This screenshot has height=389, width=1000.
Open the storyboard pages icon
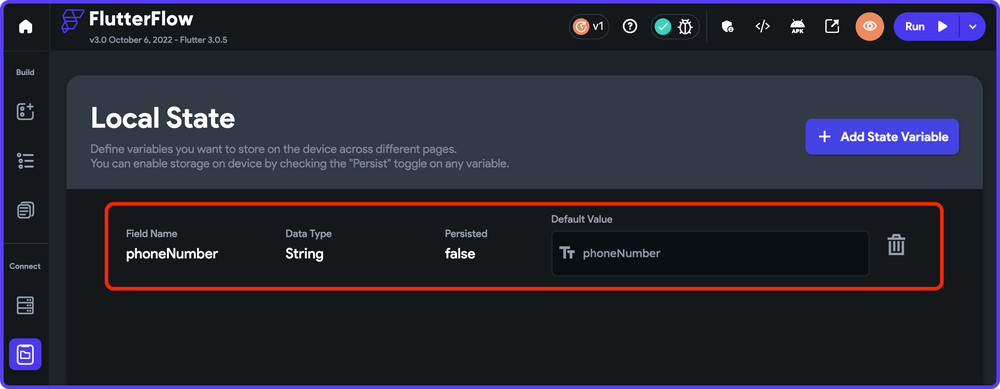coord(26,209)
